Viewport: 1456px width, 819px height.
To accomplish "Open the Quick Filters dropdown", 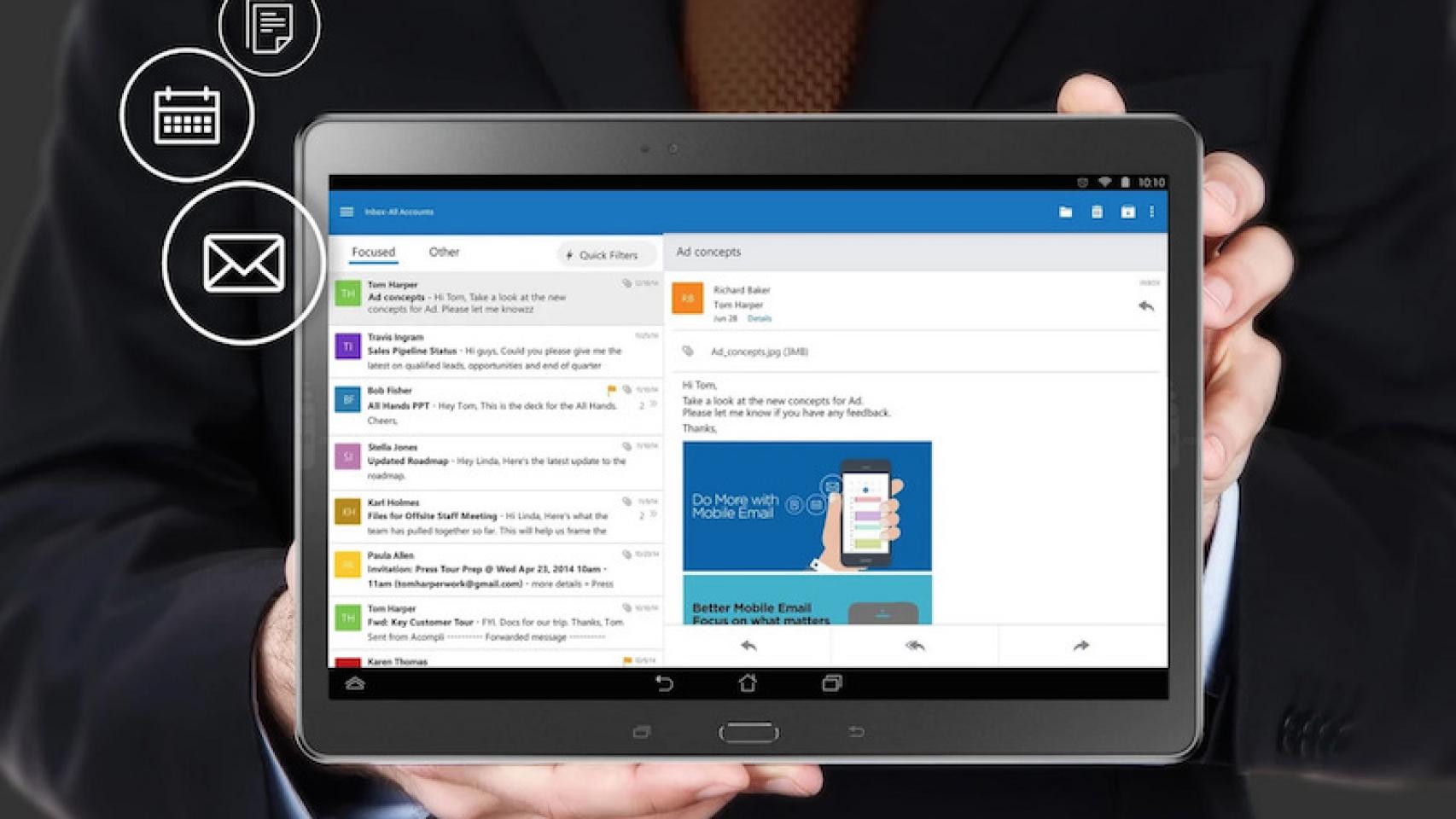I will pyautogui.click(x=604, y=254).
